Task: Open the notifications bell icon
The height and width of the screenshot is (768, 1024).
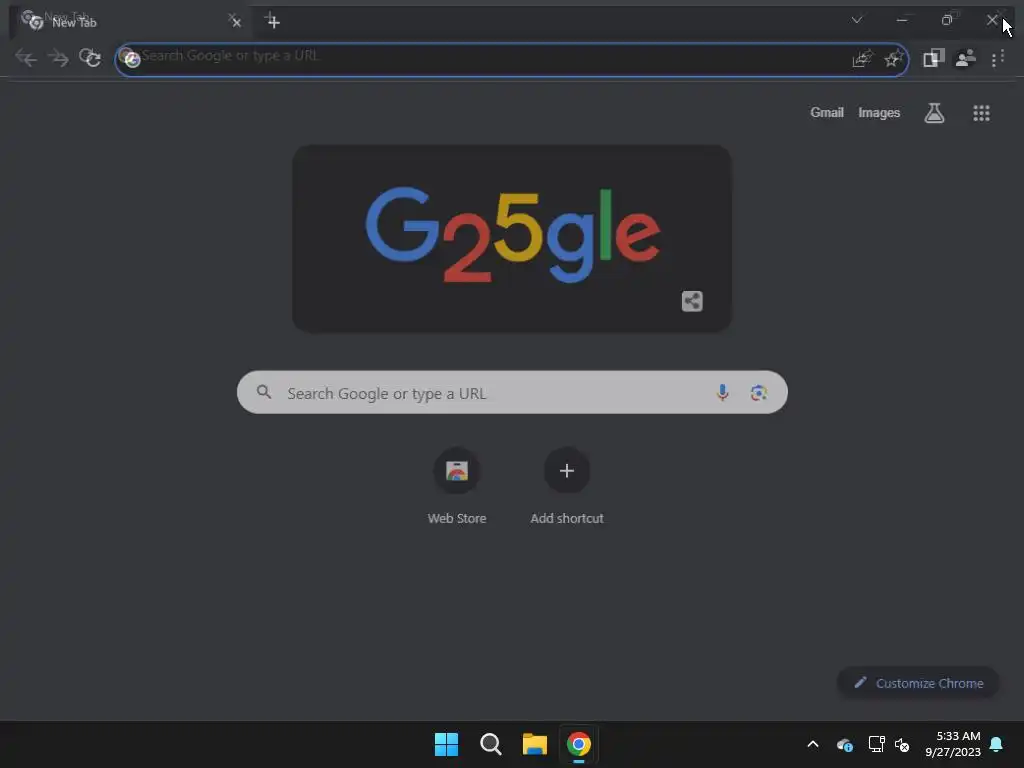Action: [997, 744]
